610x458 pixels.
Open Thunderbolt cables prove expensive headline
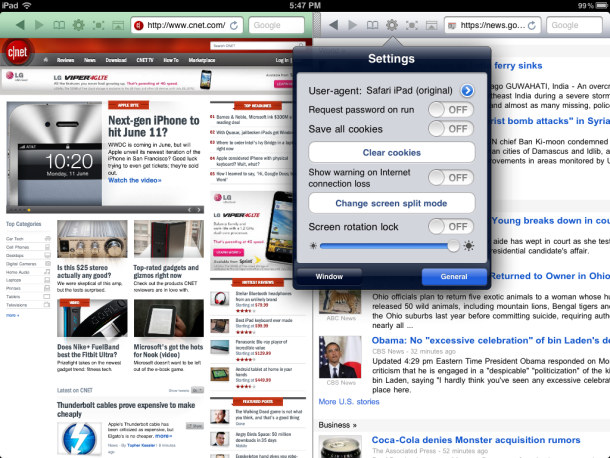click(x=126, y=409)
